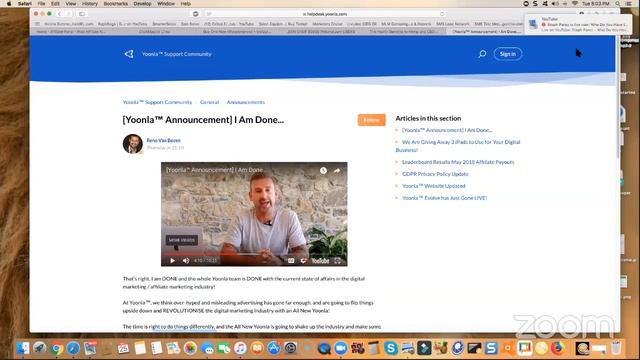Click the orange Follow button

pyautogui.click(x=371, y=120)
